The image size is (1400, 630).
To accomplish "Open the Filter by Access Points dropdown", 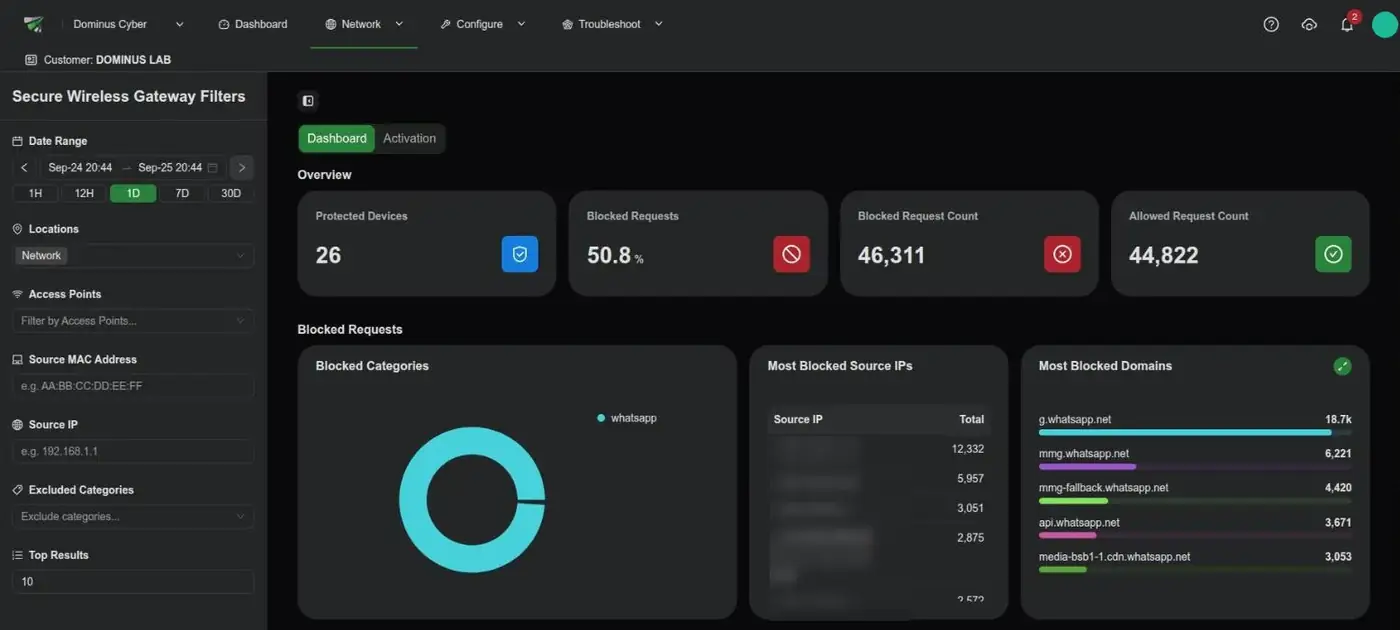I will (133, 321).
